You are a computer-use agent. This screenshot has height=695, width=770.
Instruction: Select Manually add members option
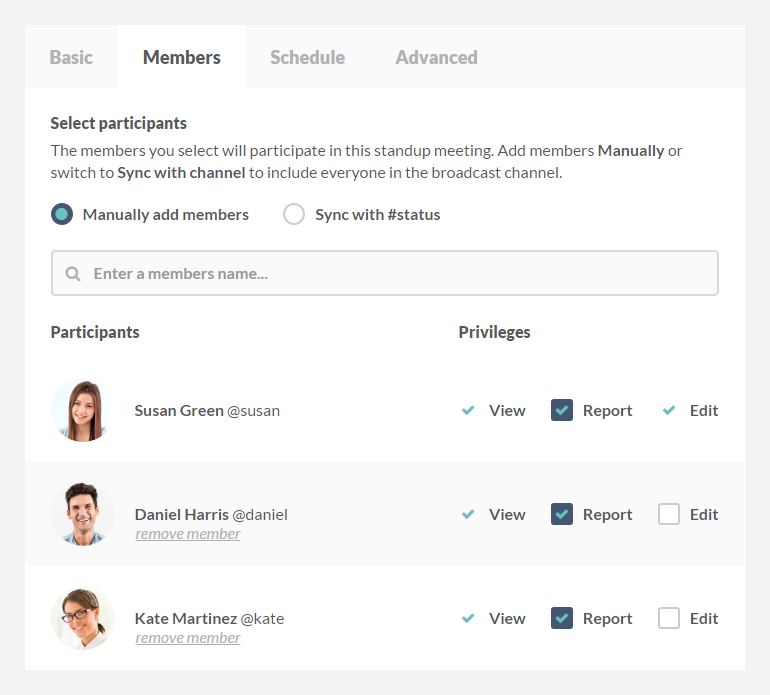(x=62, y=214)
